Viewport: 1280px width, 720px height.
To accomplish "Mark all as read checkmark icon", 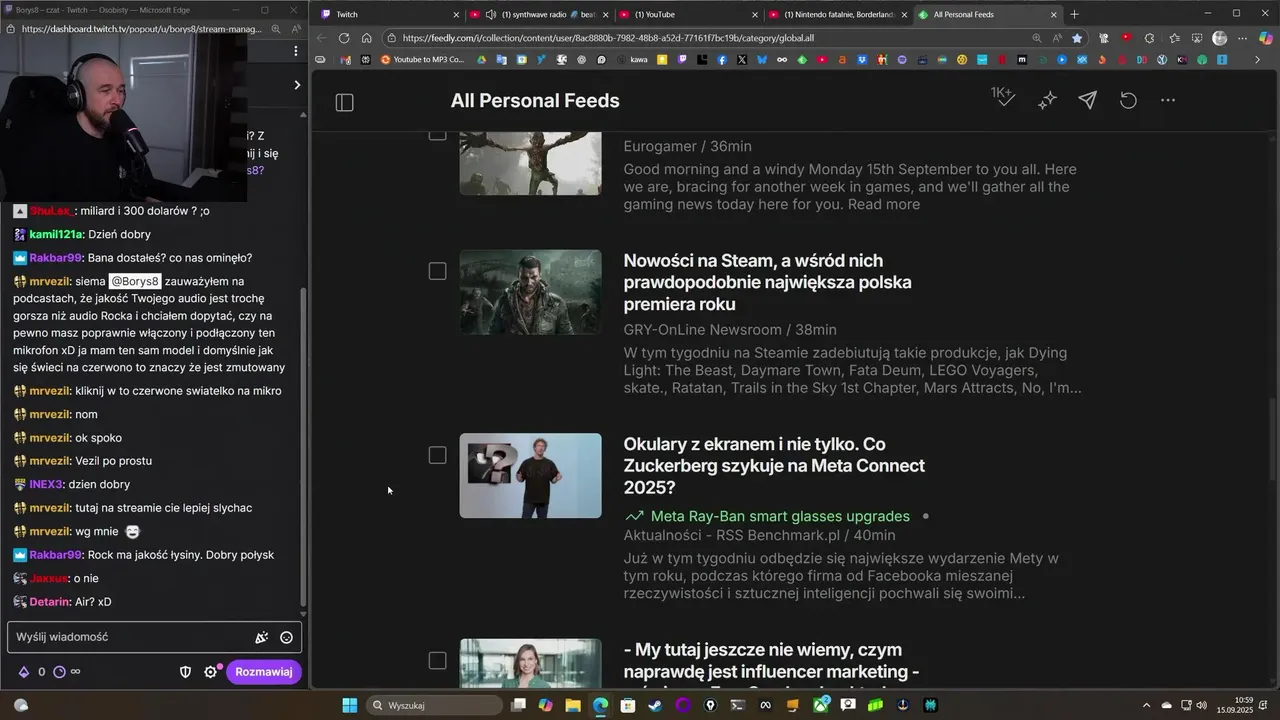I will click(x=1003, y=98).
